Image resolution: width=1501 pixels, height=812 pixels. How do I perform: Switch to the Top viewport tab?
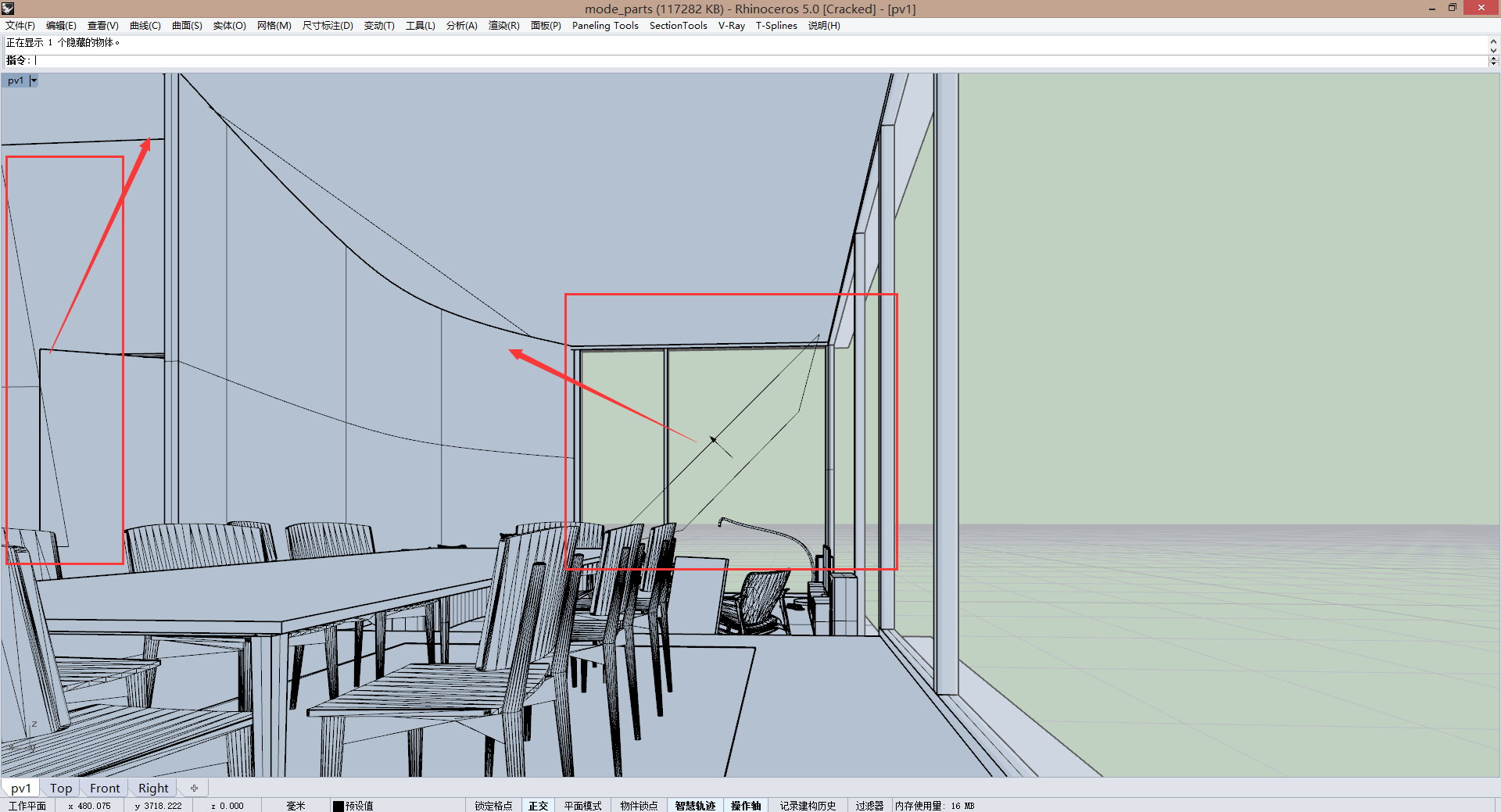[x=61, y=788]
